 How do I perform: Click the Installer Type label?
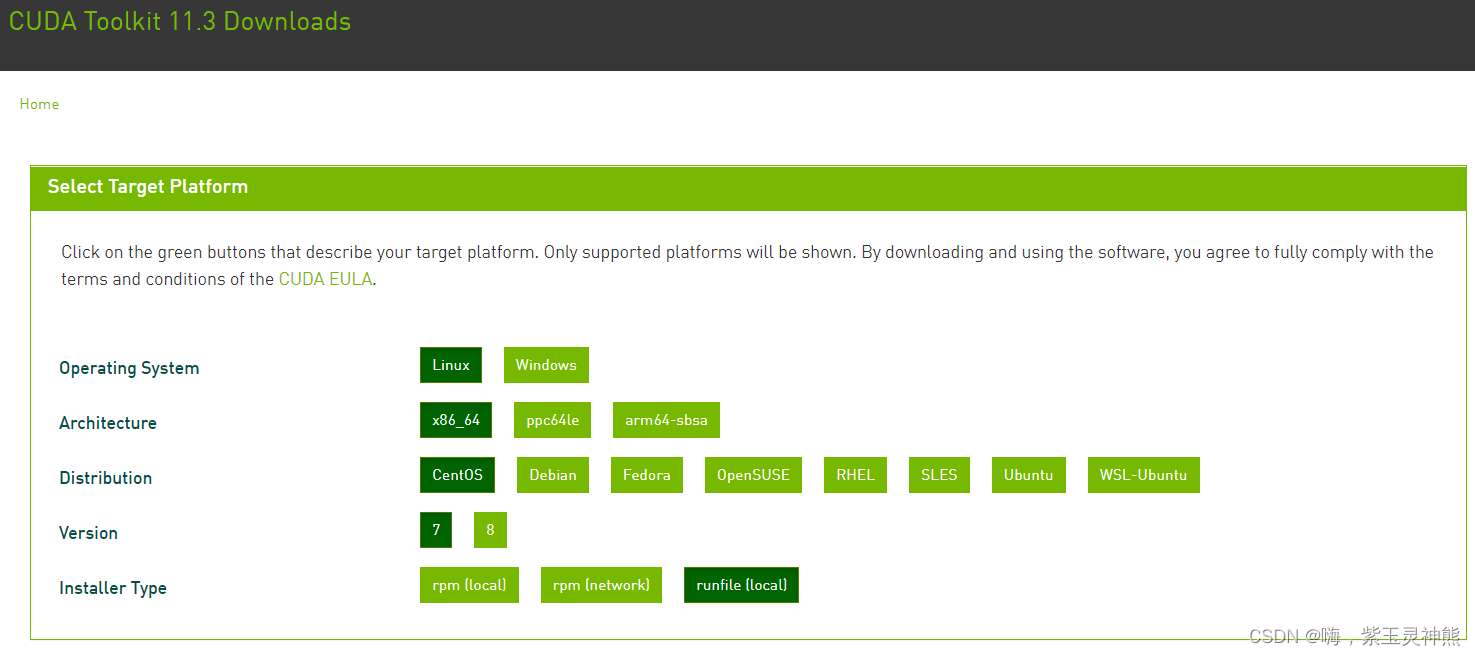tap(113, 588)
